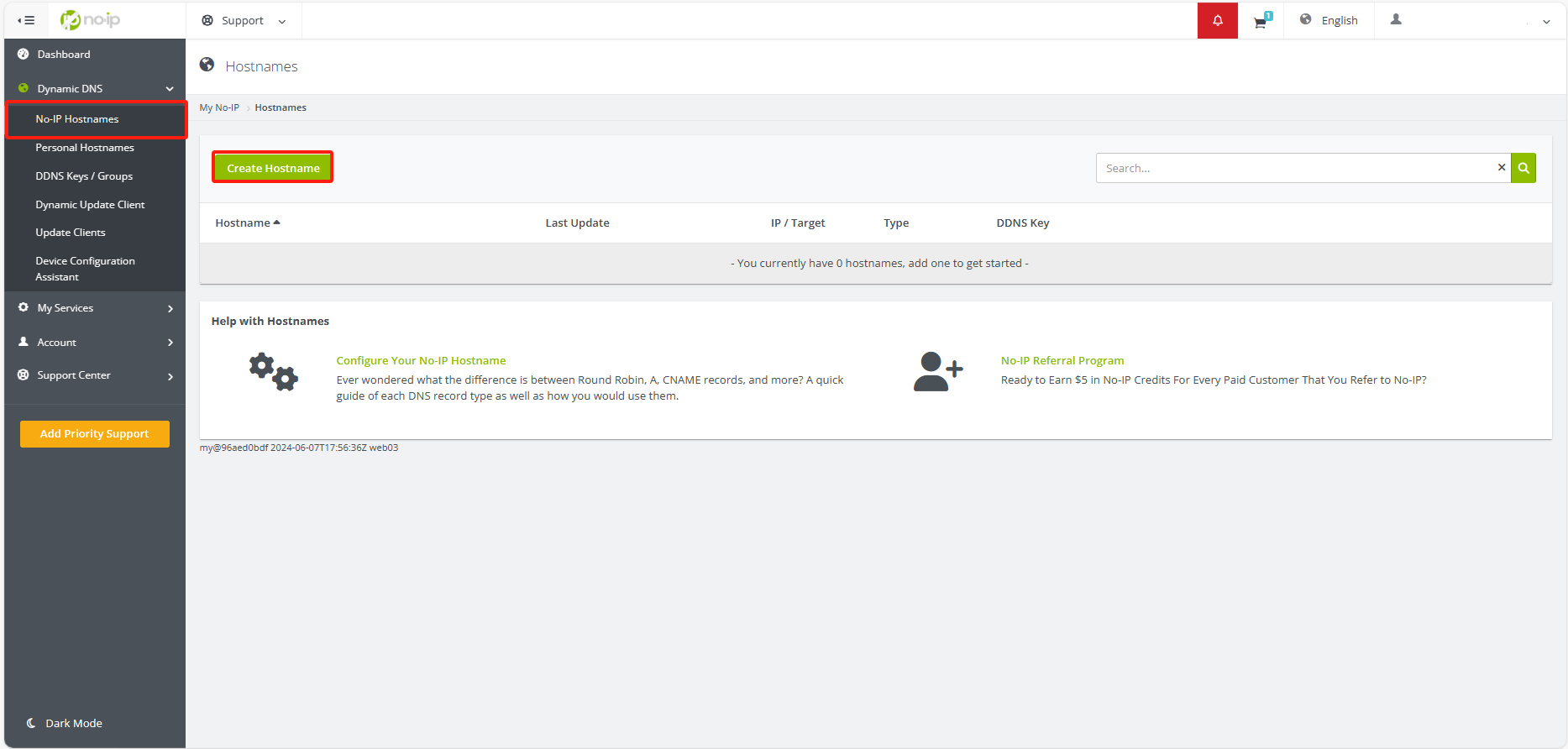The height and width of the screenshot is (749, 1568).
Task: Click the gears icon under Help
Action: 273,372
